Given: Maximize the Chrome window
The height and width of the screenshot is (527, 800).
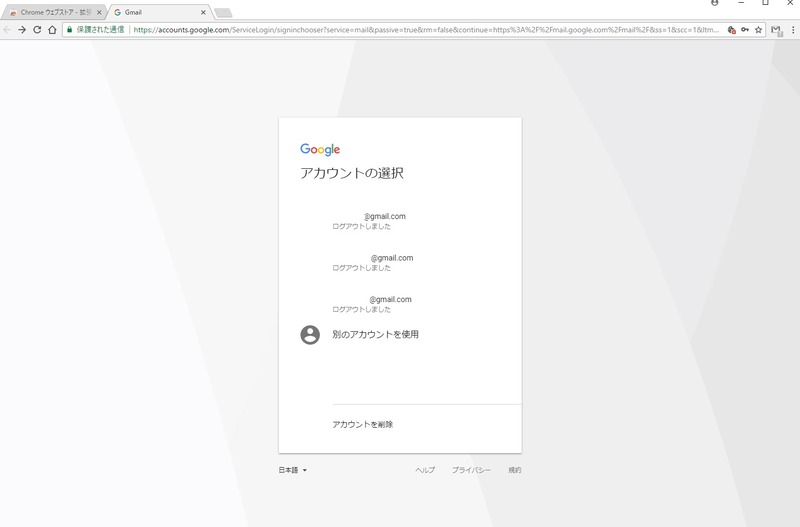Looking at the screenshot, I should coord(765,3).
